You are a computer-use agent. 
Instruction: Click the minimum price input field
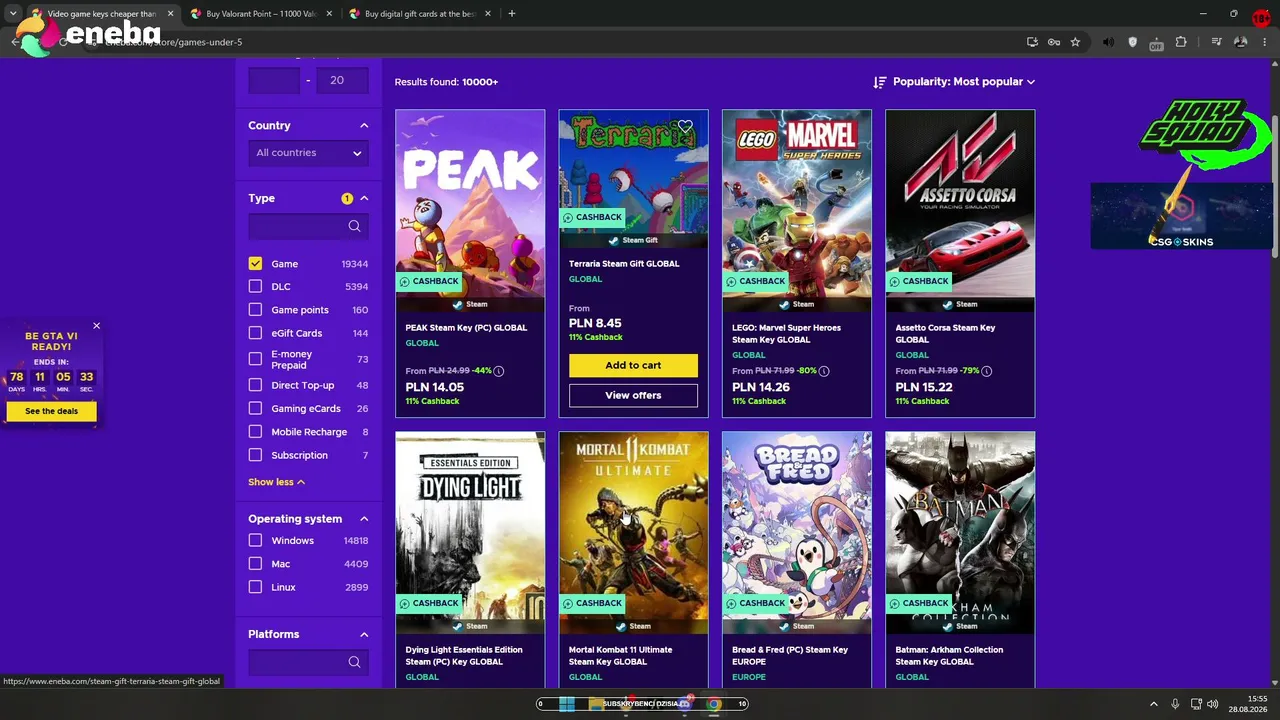[274, 80]
